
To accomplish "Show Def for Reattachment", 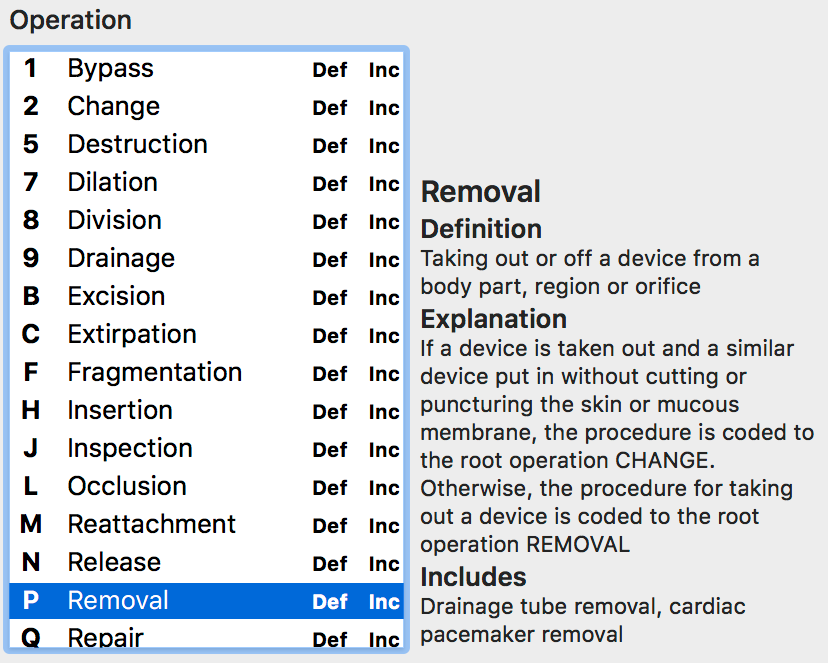I will (x=330, y=526).
